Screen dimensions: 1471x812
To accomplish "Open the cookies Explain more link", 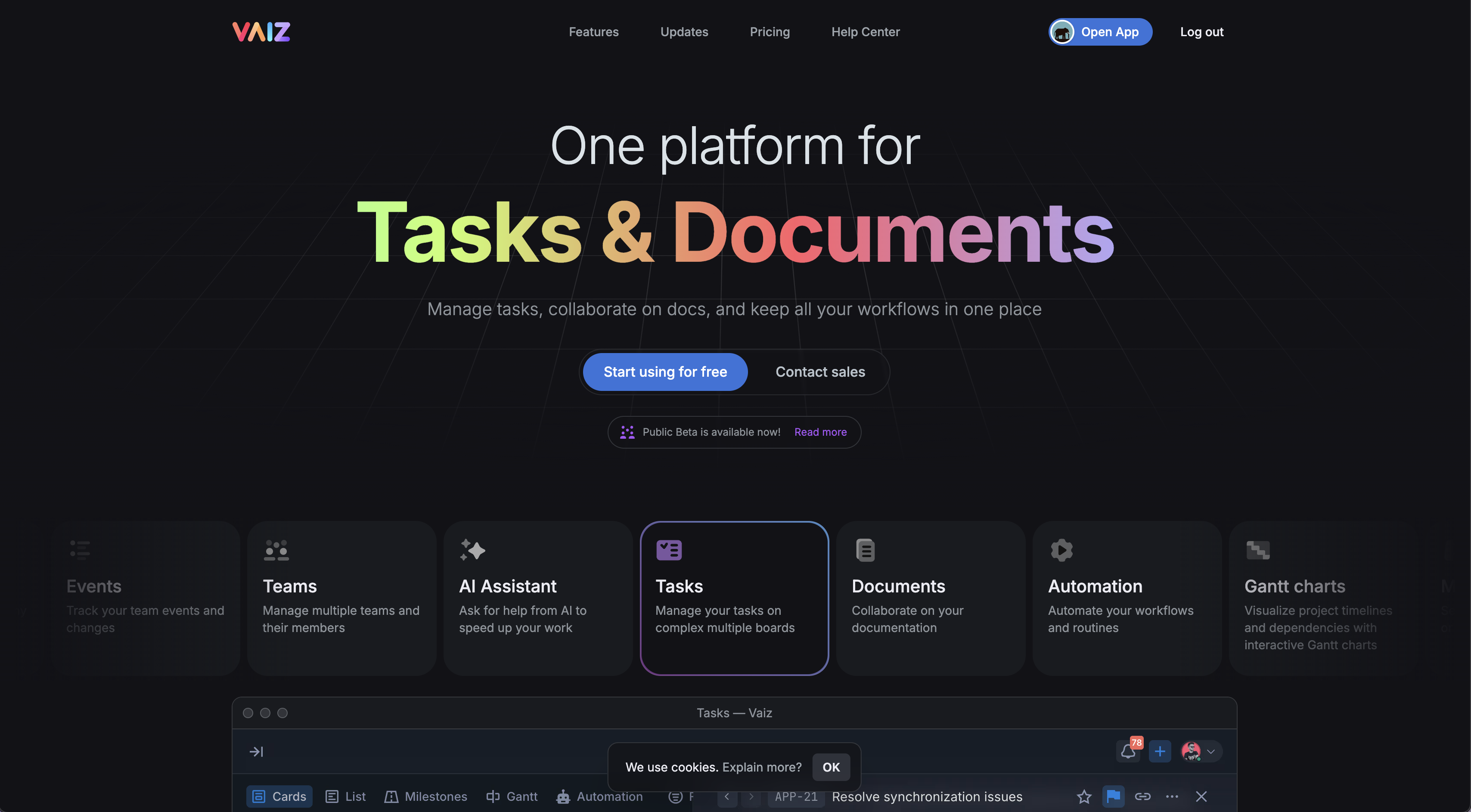I will tap(761, 768).
